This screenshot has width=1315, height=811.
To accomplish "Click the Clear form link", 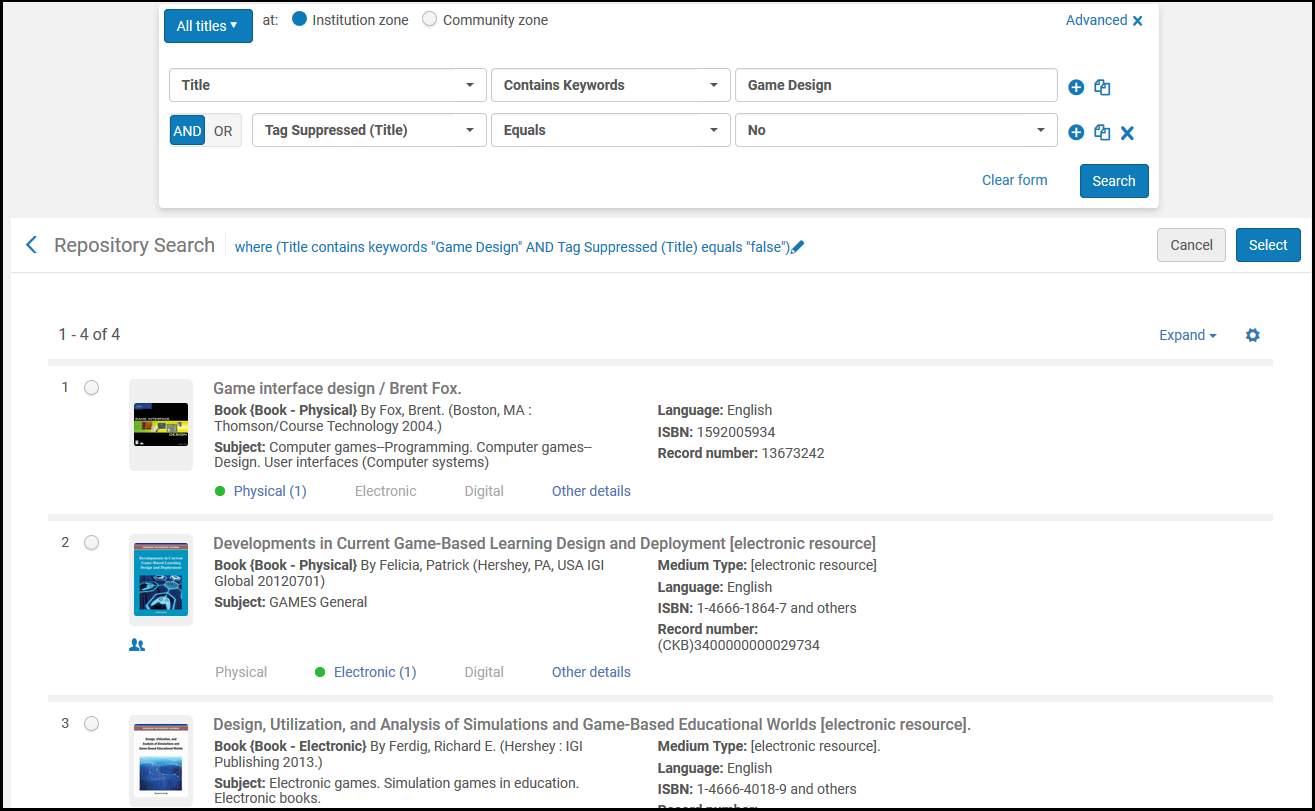I will pyautogui.click(x=1015, y=180).
